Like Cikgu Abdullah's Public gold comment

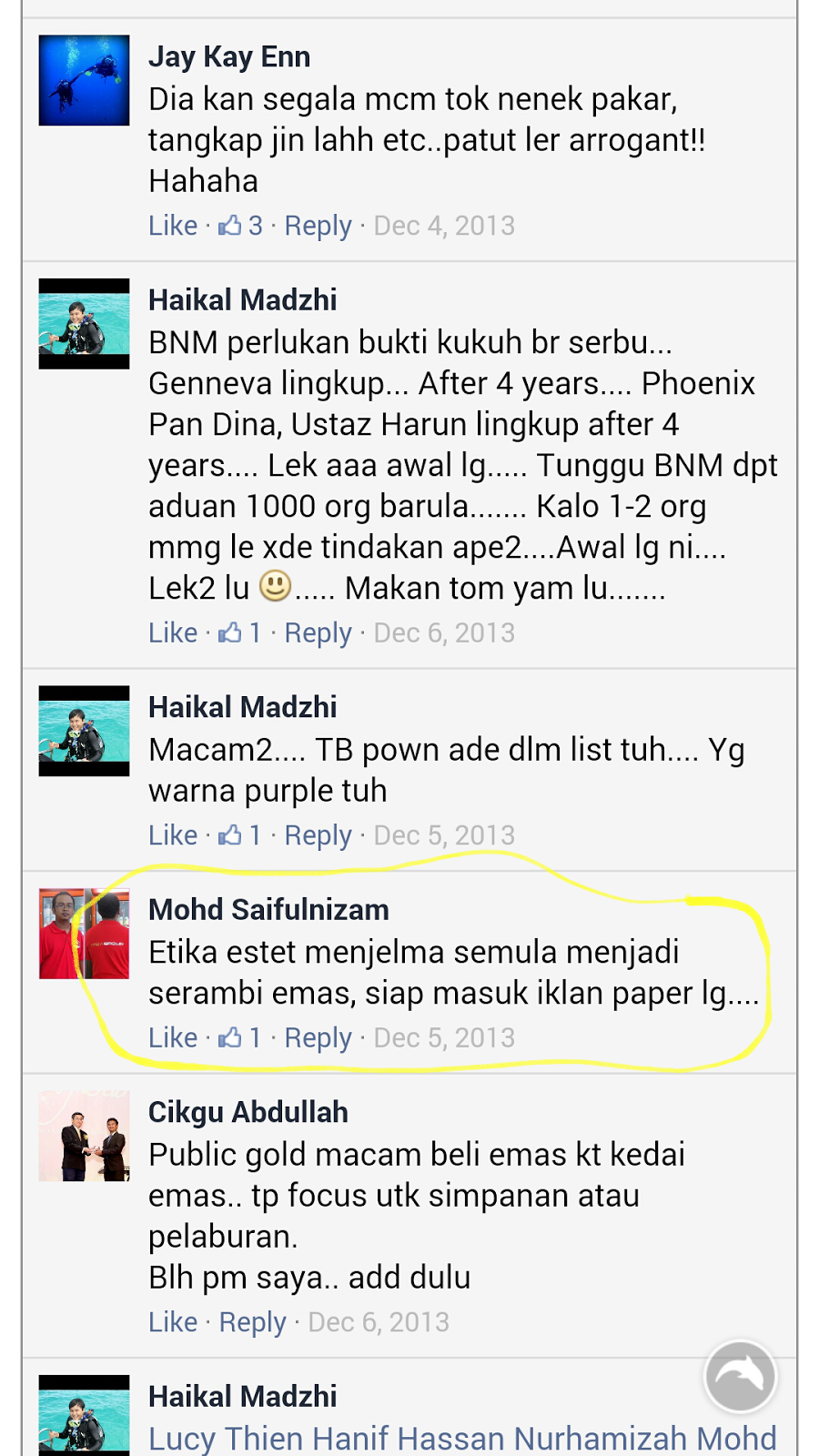pos(173,1321)
